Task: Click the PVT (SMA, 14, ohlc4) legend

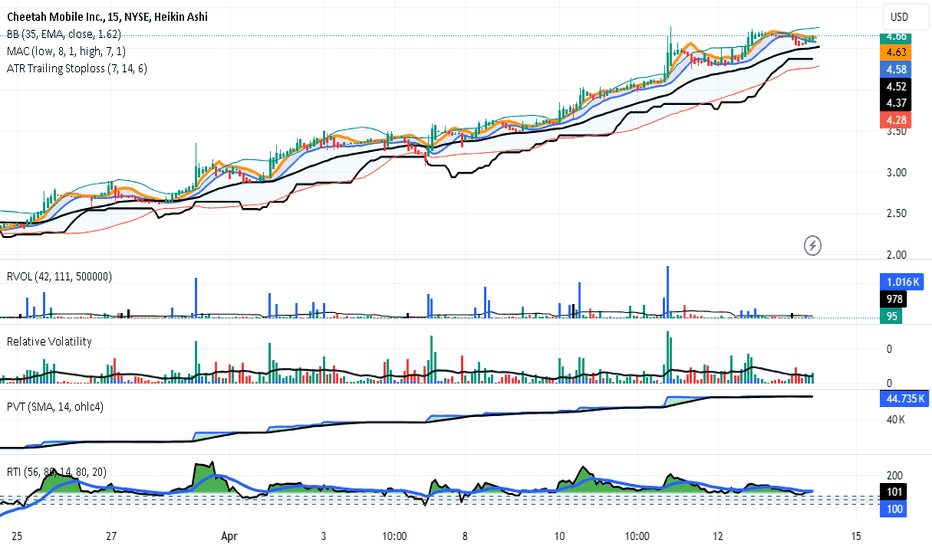Action: pyautogui.click(x=55, y=407)
